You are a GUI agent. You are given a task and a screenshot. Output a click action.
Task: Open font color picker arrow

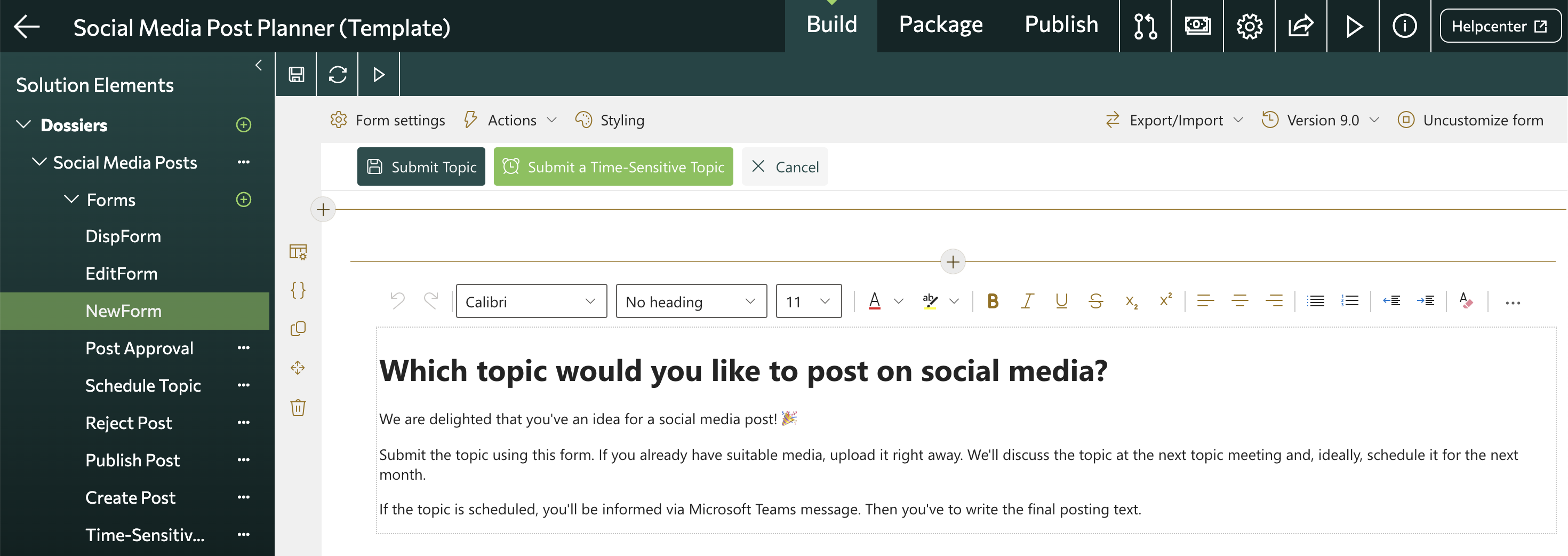click(x=899, y=301)
